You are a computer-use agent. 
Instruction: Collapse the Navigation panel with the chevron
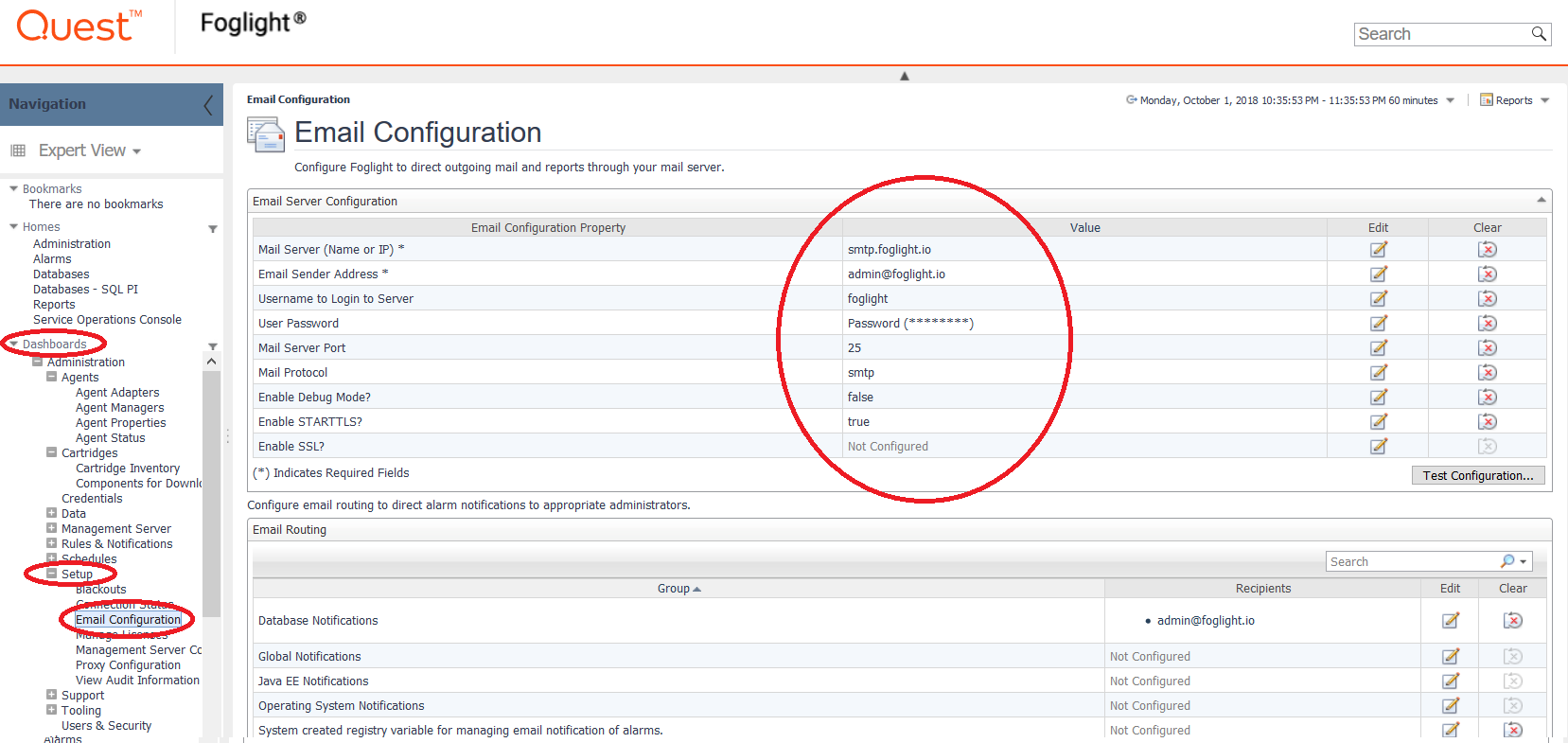click(208, 104)
